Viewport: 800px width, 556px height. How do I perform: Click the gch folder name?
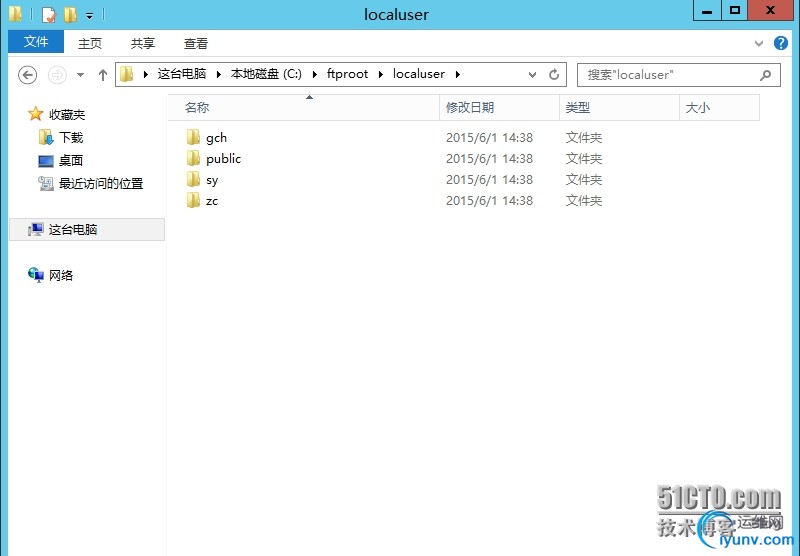pyautogui.click(x=216, y=138)
